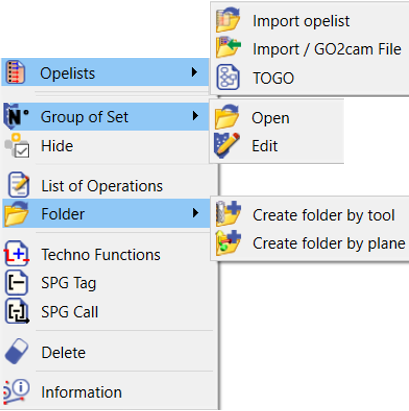Click the Hide checkbox icon
Viewport: 409px width, 411px height.
(17, 145)
